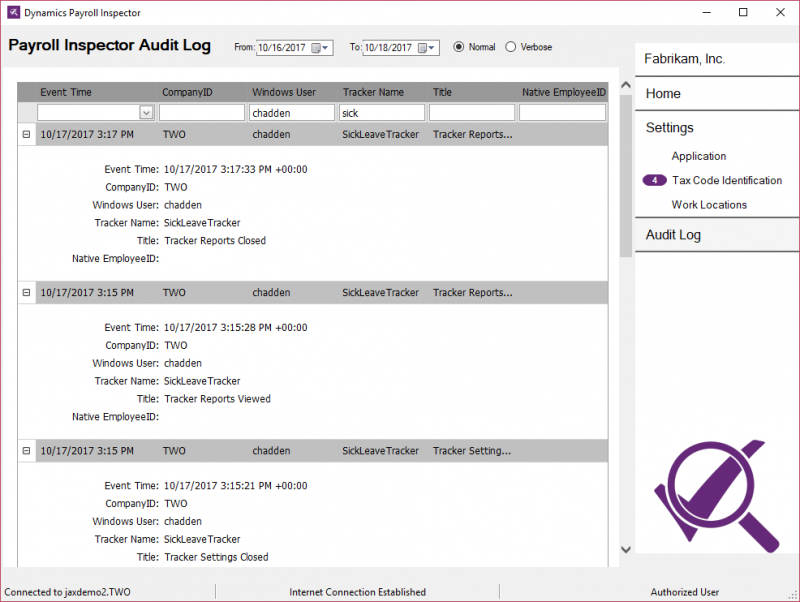
Task: Collapse the 3:17 PM audit row
Action: (x=27, y=135)
